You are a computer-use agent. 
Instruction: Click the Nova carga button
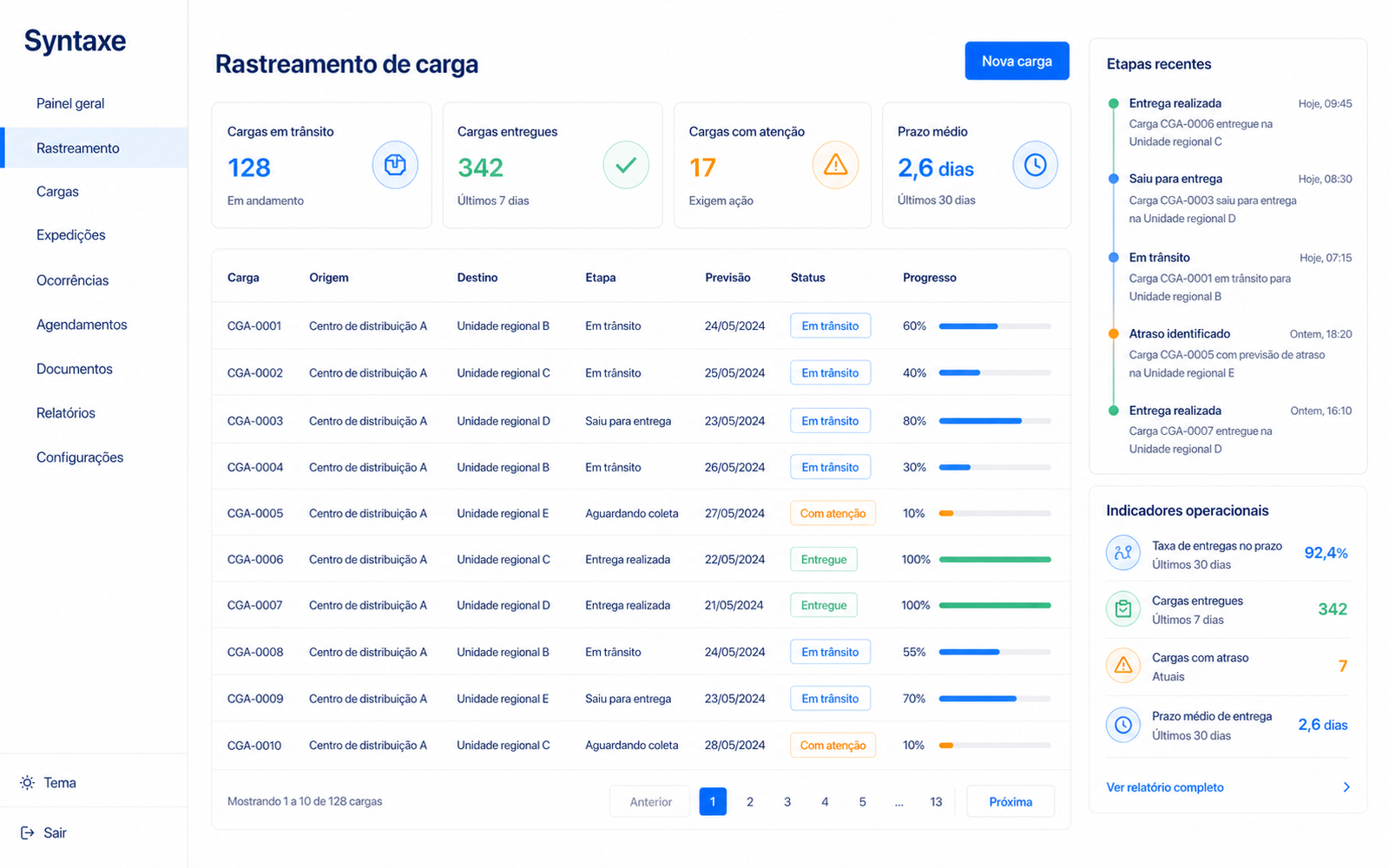tap(1017, 61)
